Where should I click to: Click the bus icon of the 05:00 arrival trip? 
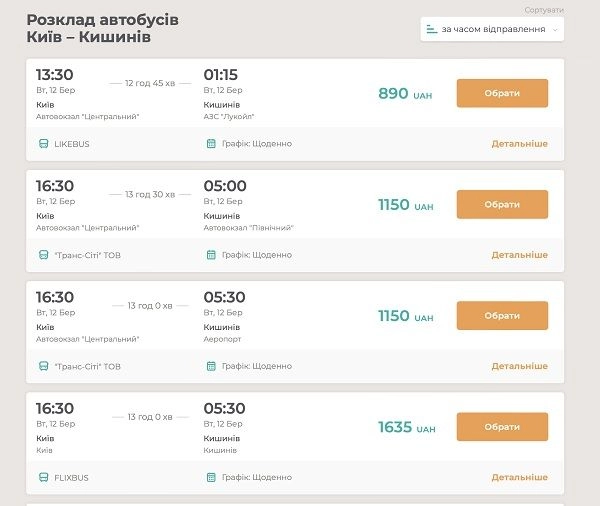click(44, 255)
